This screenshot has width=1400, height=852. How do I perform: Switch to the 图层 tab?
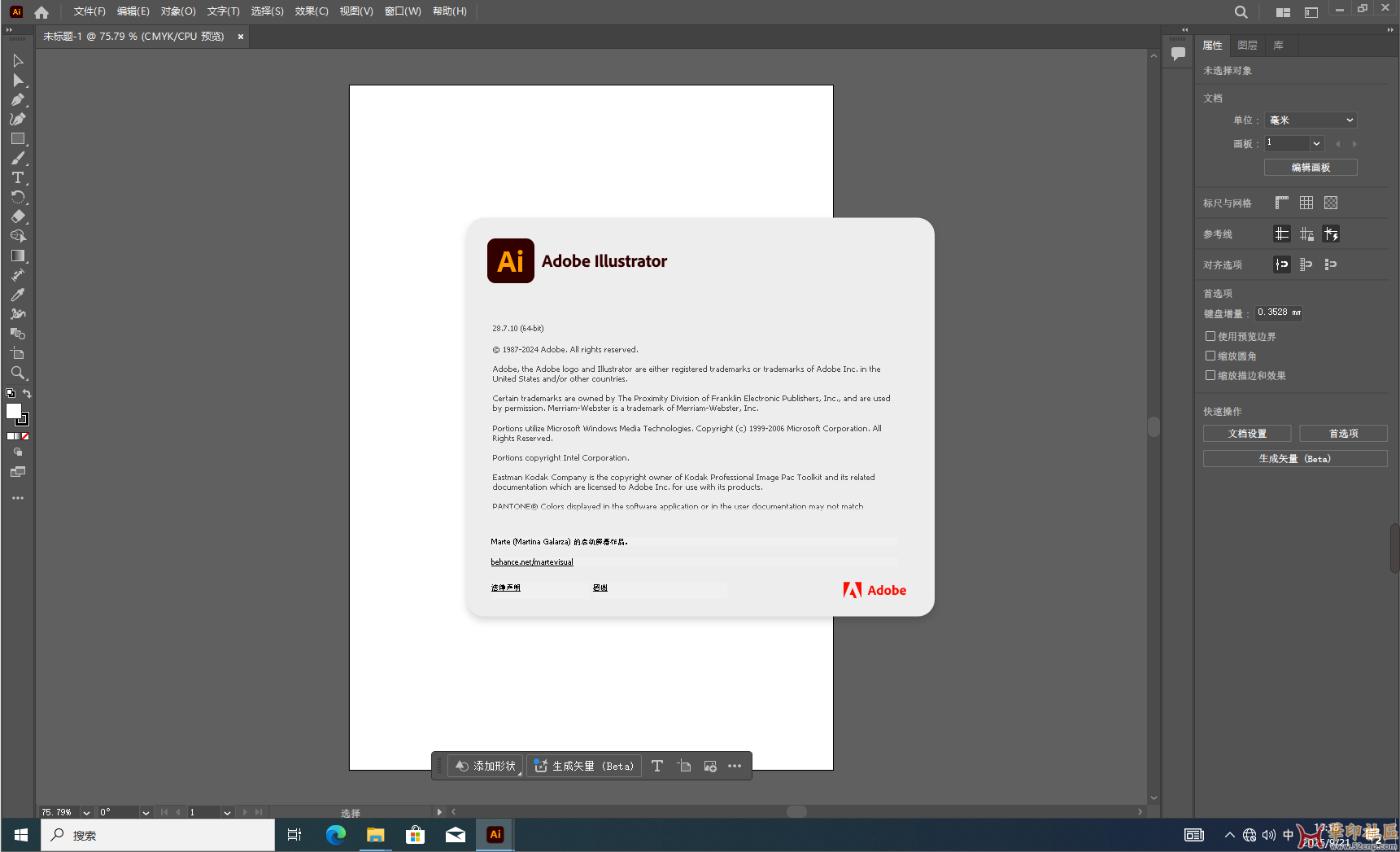[x=1247, y=46]
